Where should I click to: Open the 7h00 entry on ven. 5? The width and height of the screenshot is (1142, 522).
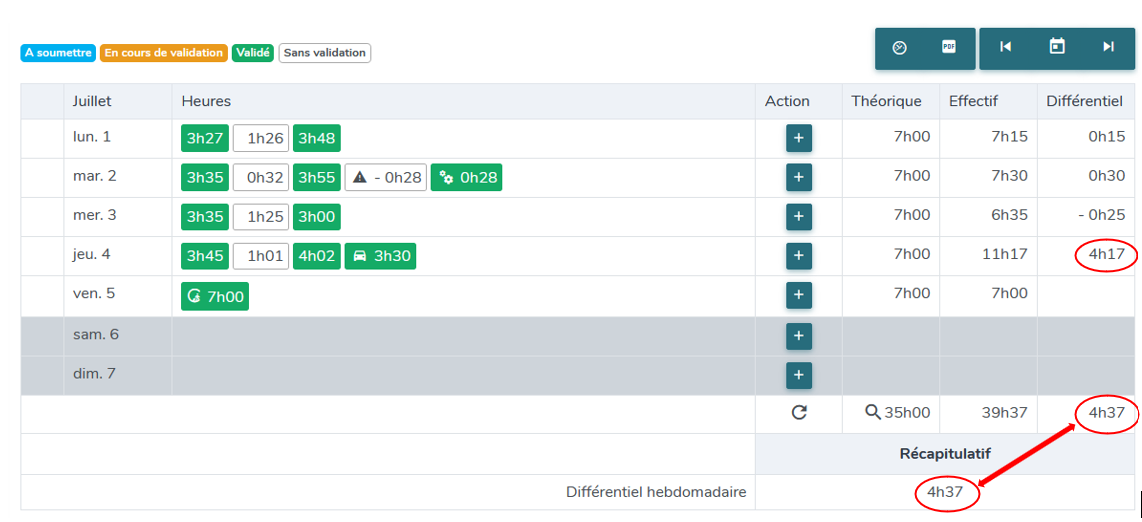tap(215, 296)
